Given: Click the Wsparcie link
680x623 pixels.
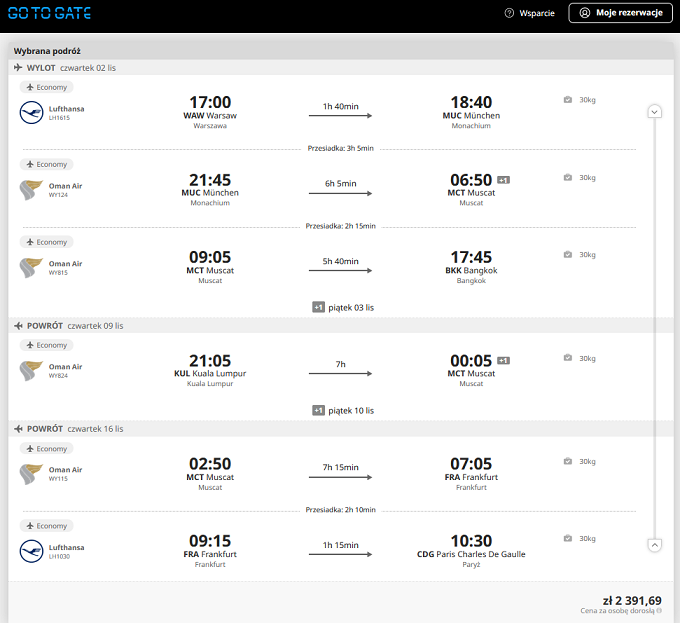Looking at the screenshot, I should 537,13.
